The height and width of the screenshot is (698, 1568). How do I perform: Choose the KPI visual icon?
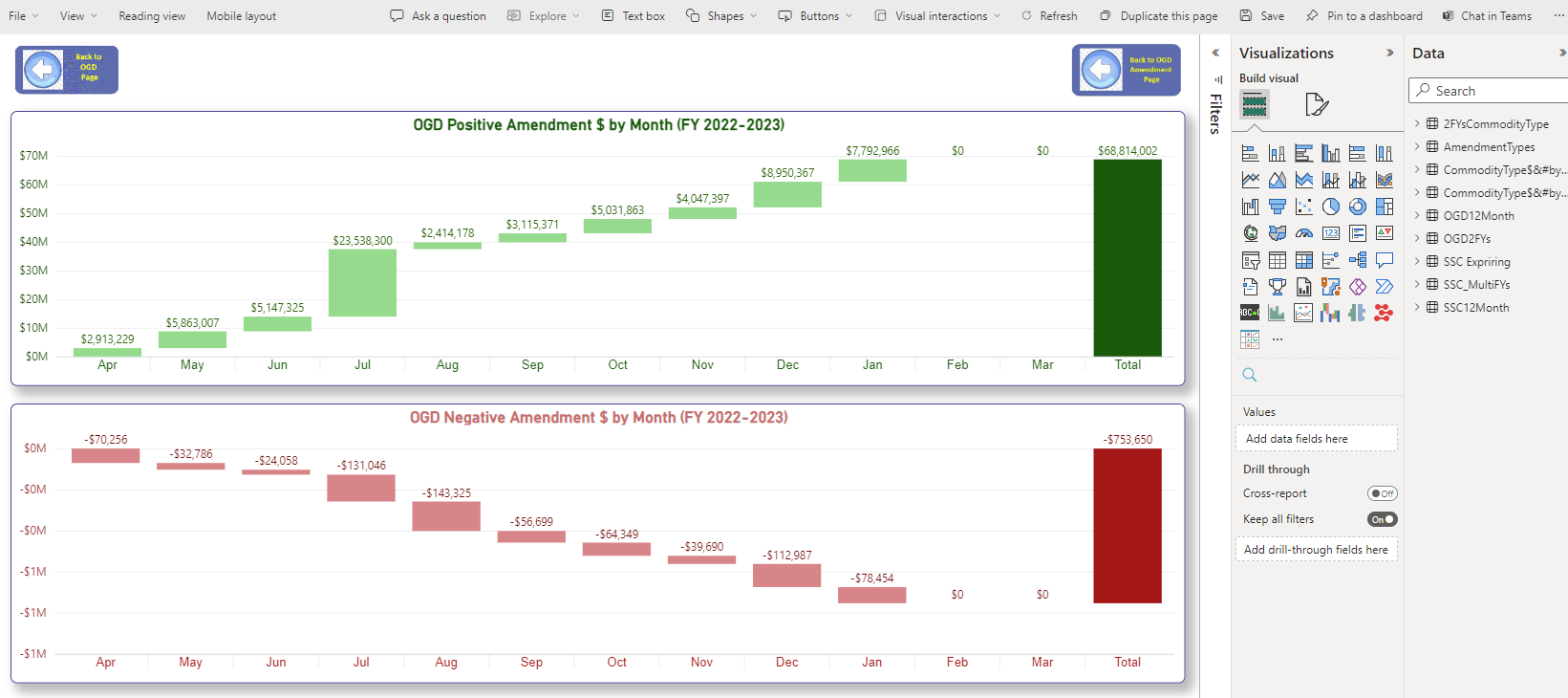pos(1384,233)
